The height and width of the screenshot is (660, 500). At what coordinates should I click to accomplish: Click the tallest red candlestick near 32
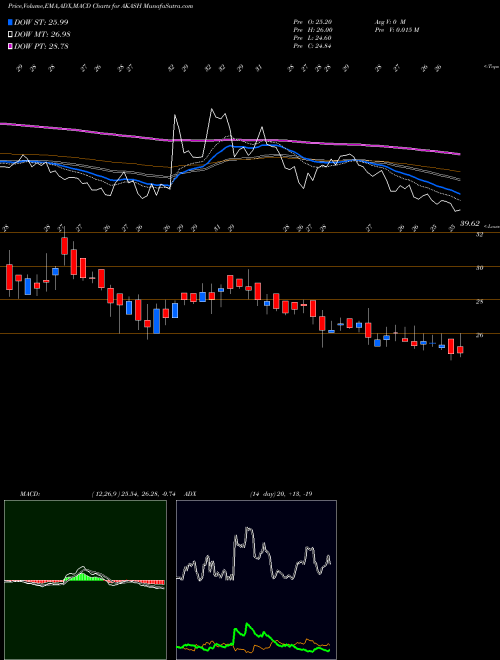point(64,246)
